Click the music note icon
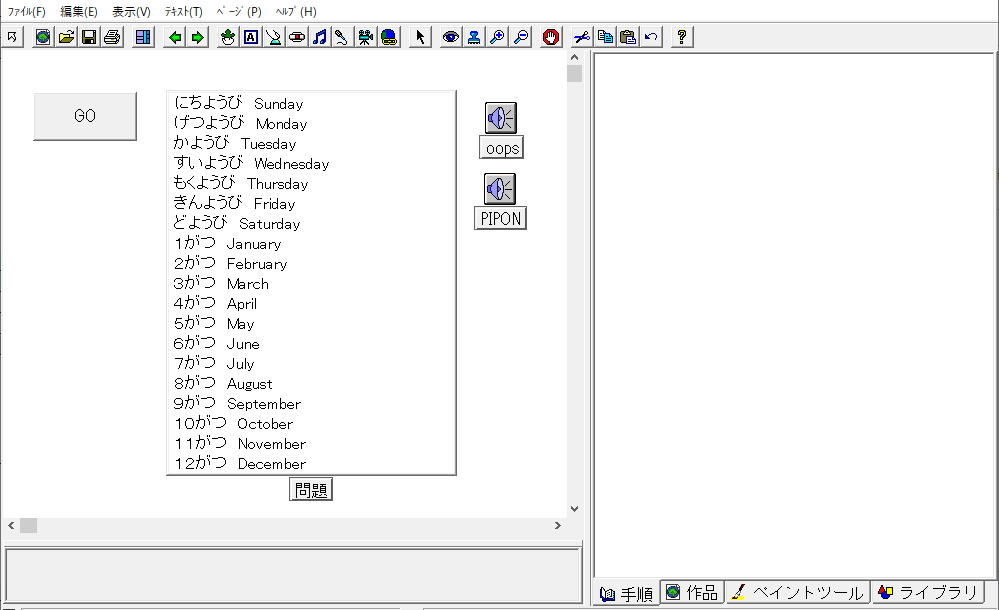Image resolution: width=999 pixels, height=610 pixels. coord(320,37)
